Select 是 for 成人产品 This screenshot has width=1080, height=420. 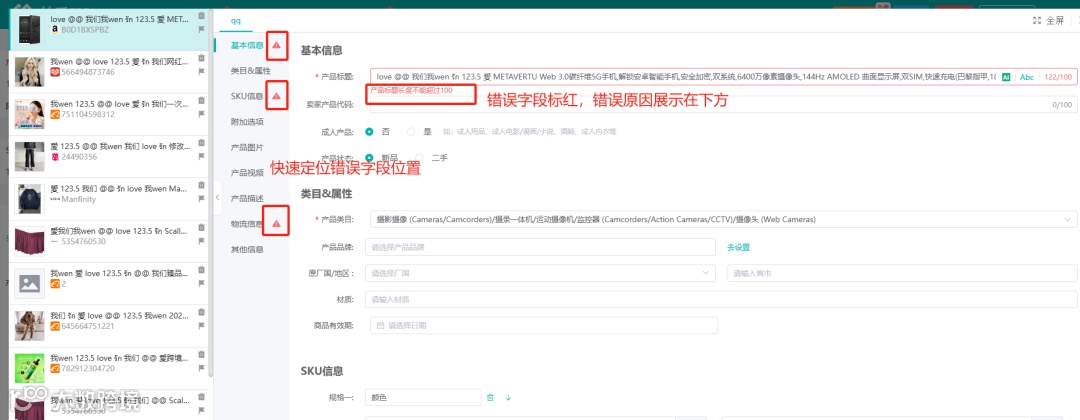(411, 131)
